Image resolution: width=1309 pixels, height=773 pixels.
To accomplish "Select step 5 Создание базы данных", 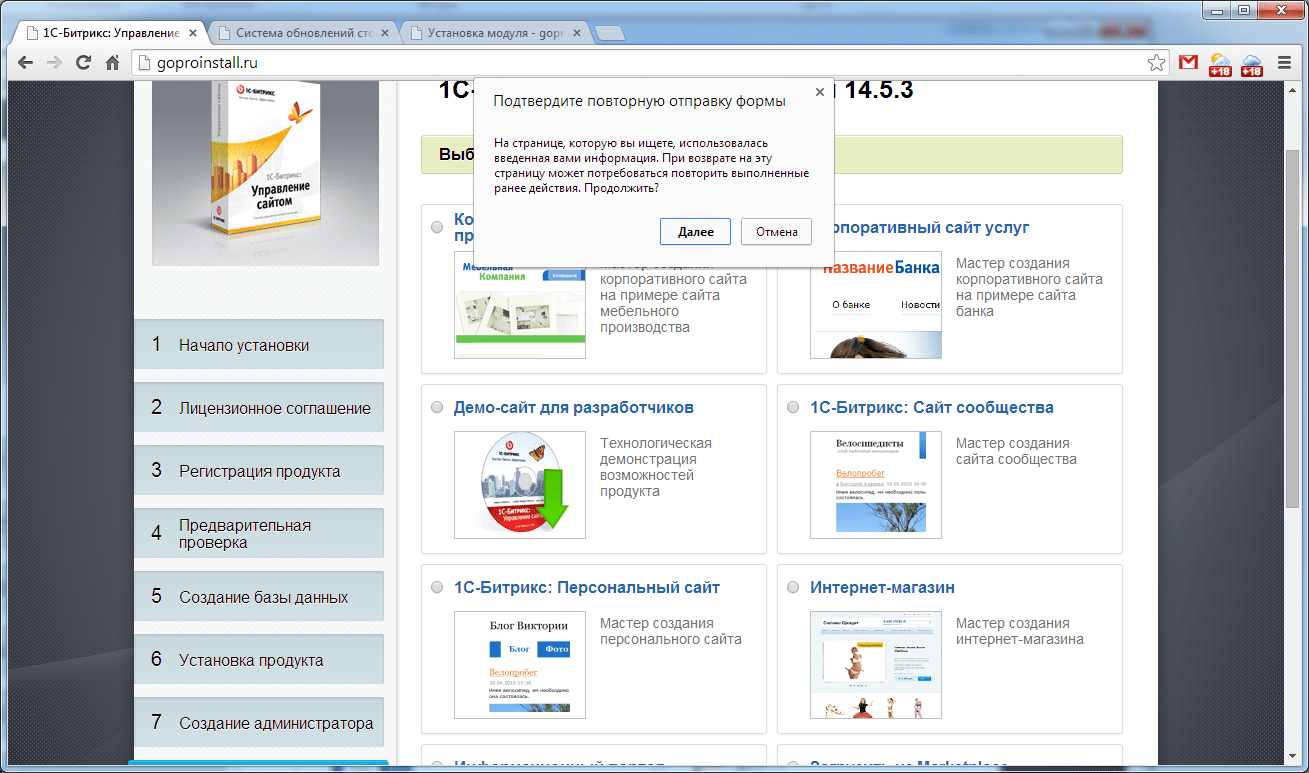I will point(259,597).
